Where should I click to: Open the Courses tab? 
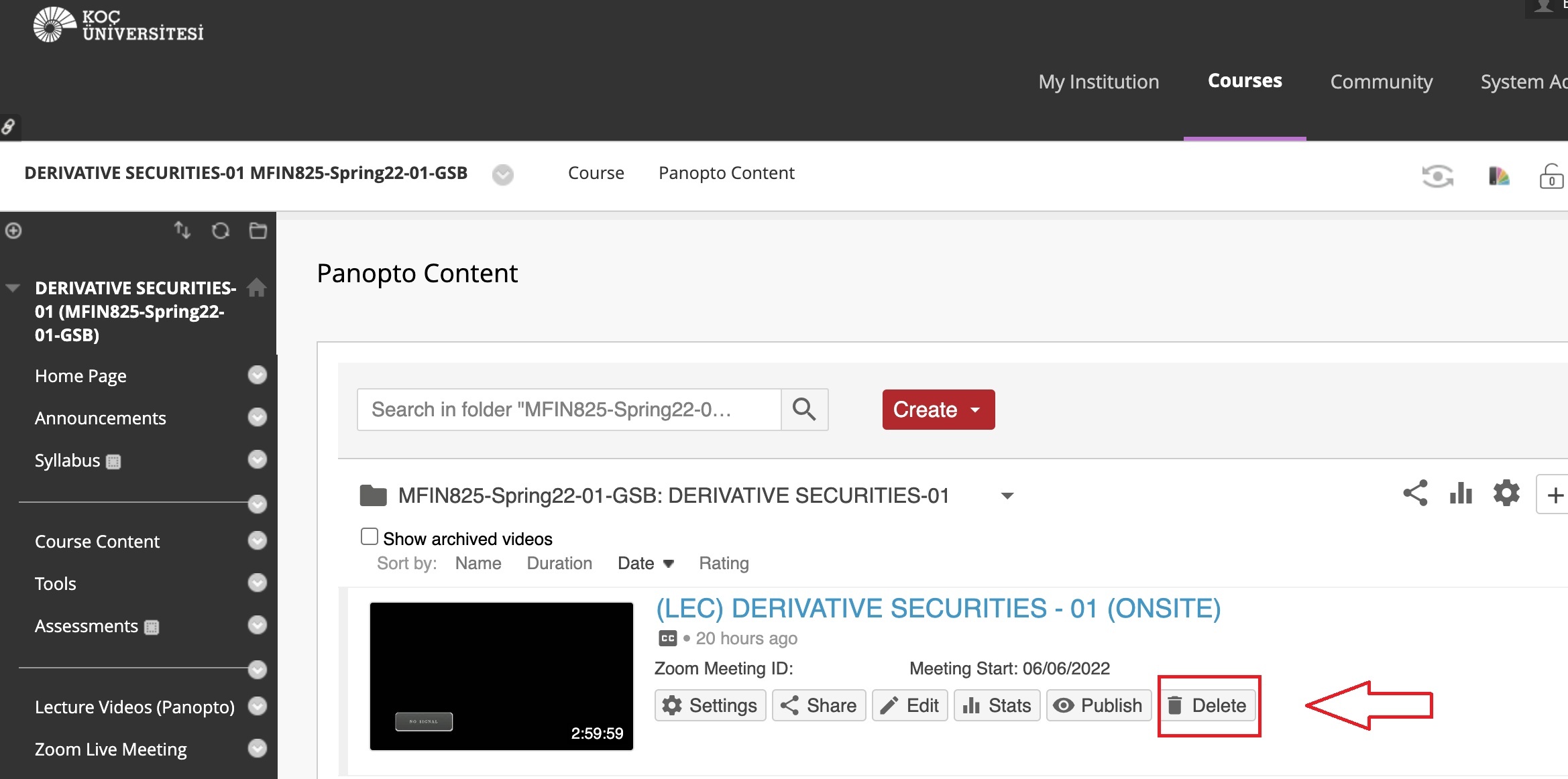pos(1244,81)
